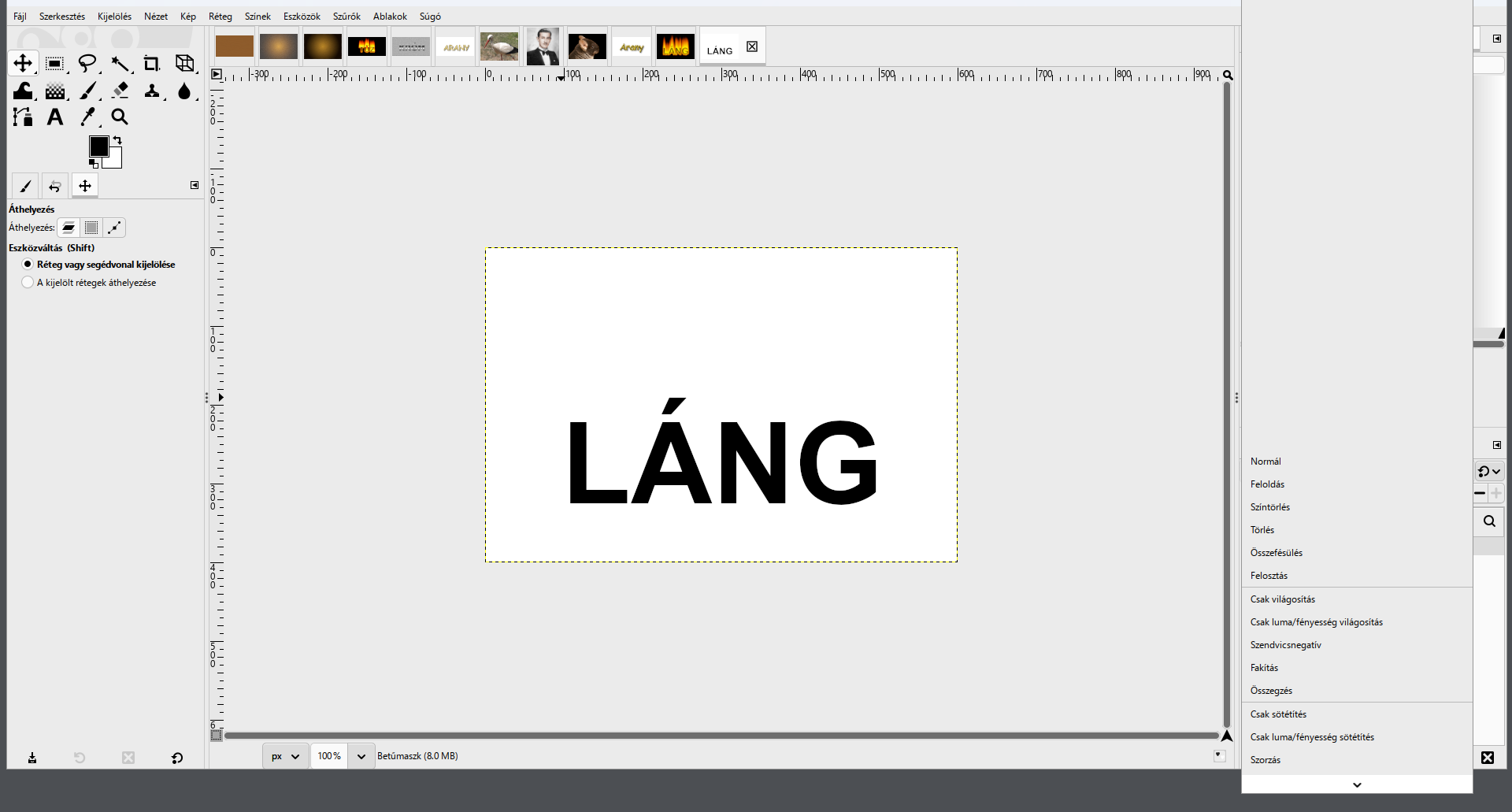Viewport: 1512px width, 812px height.
Task: Open the layer mode switch dropdown
Action: click(1489, 471)
